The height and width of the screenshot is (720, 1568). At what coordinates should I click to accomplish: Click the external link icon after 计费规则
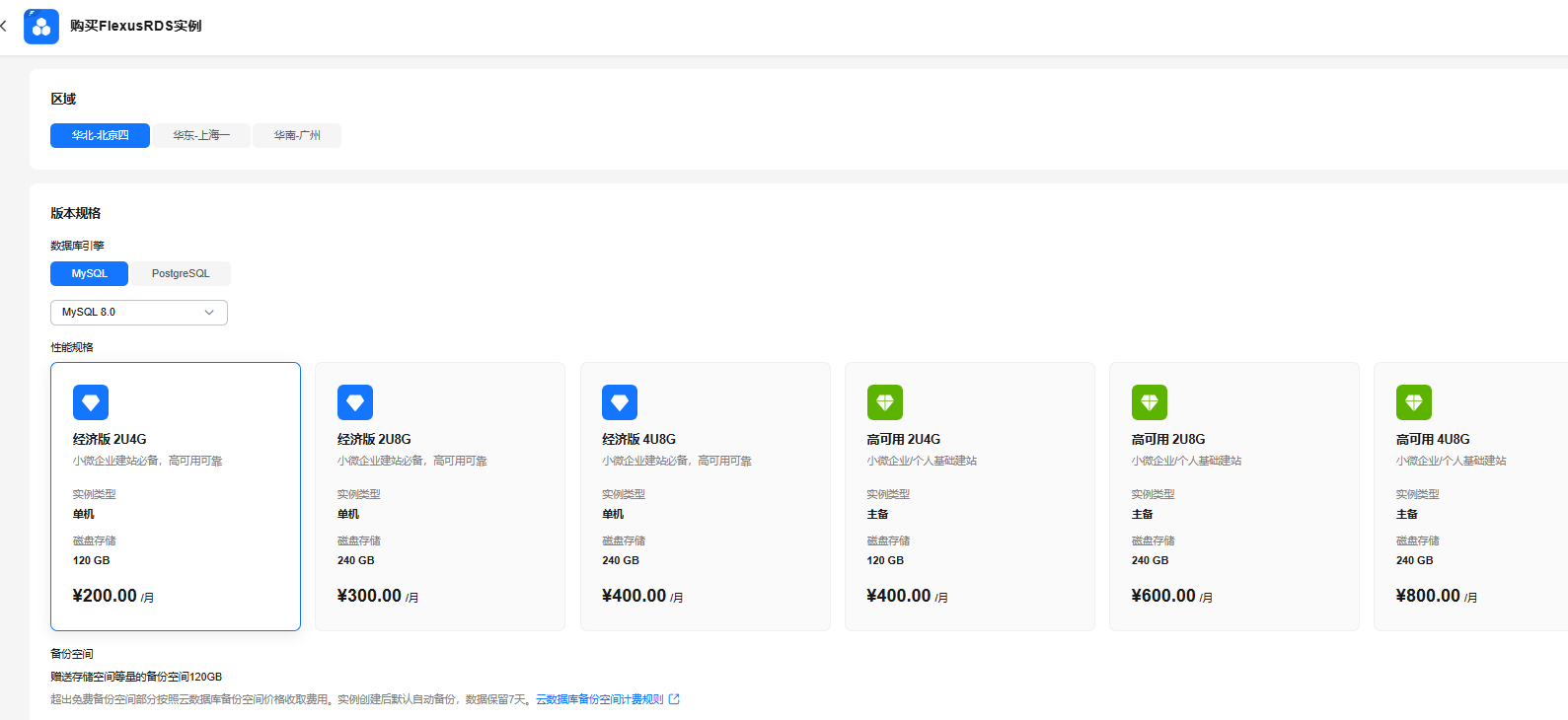tap(674, 699)
